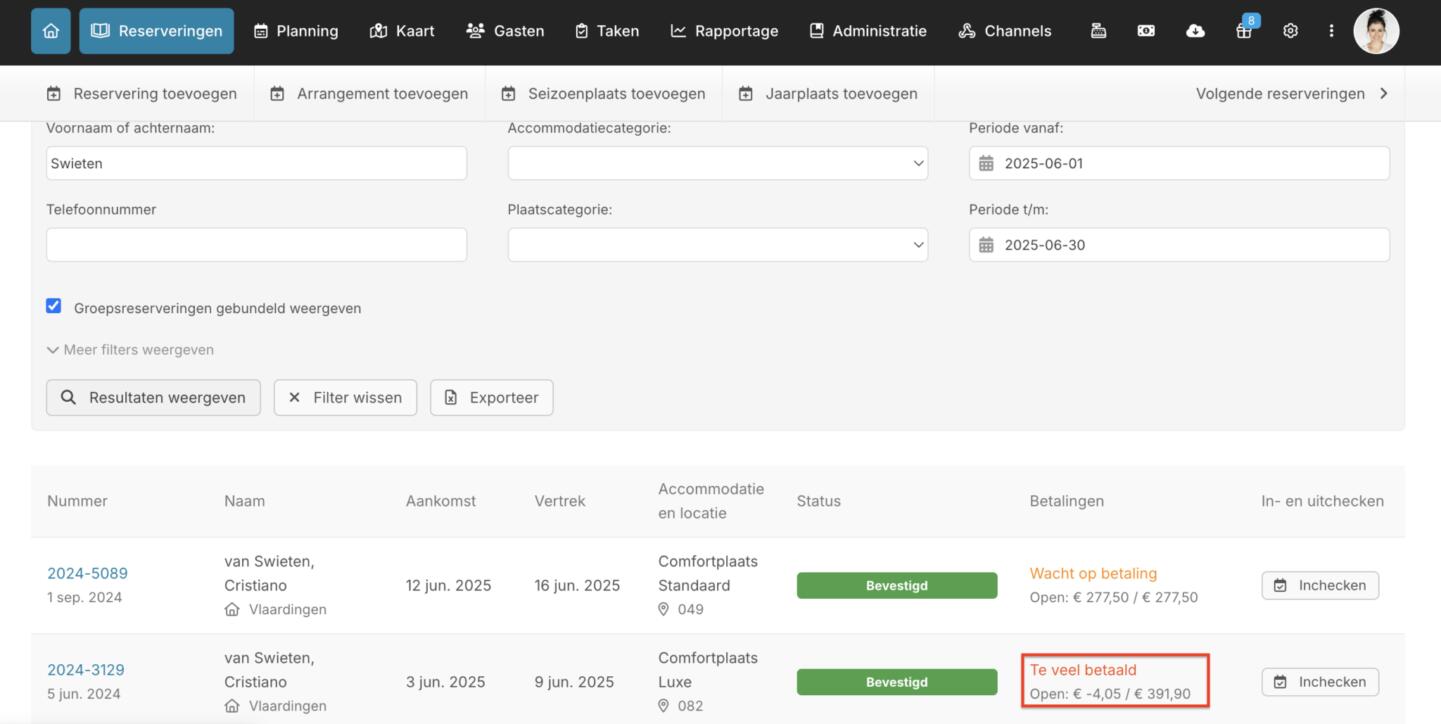This screenshot has height=724, width=1441.
Task: Click calendar icon in Periode vanaf field
Action: coord(986,163)
